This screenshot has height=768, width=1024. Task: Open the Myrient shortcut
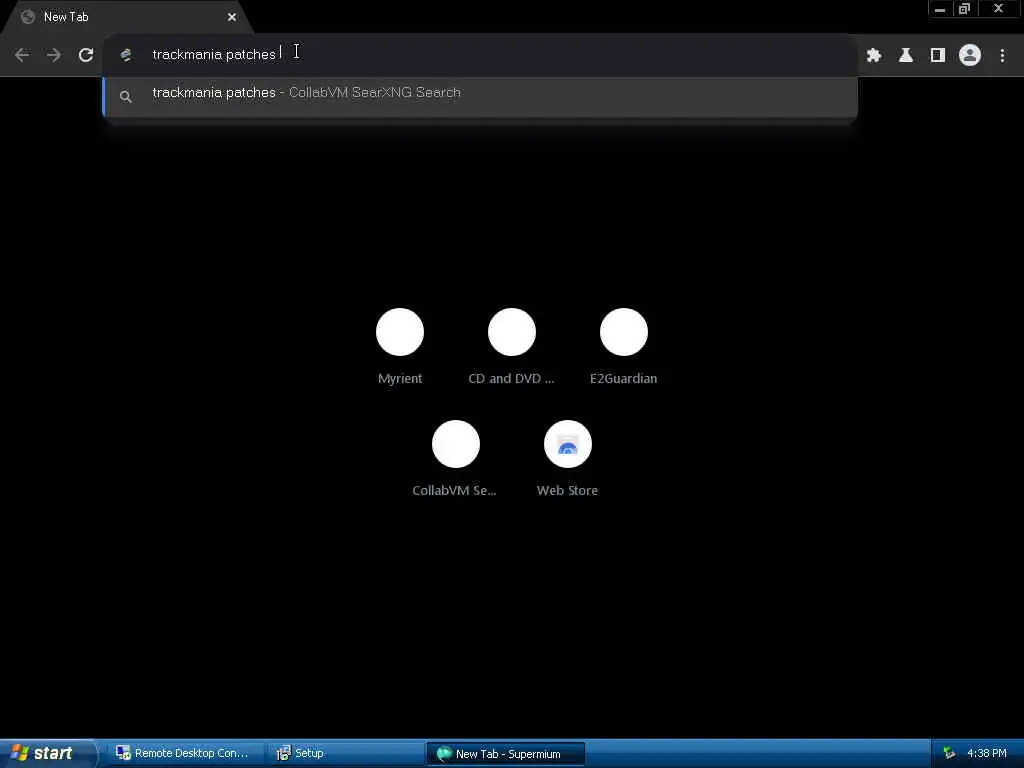pos(400,346)
